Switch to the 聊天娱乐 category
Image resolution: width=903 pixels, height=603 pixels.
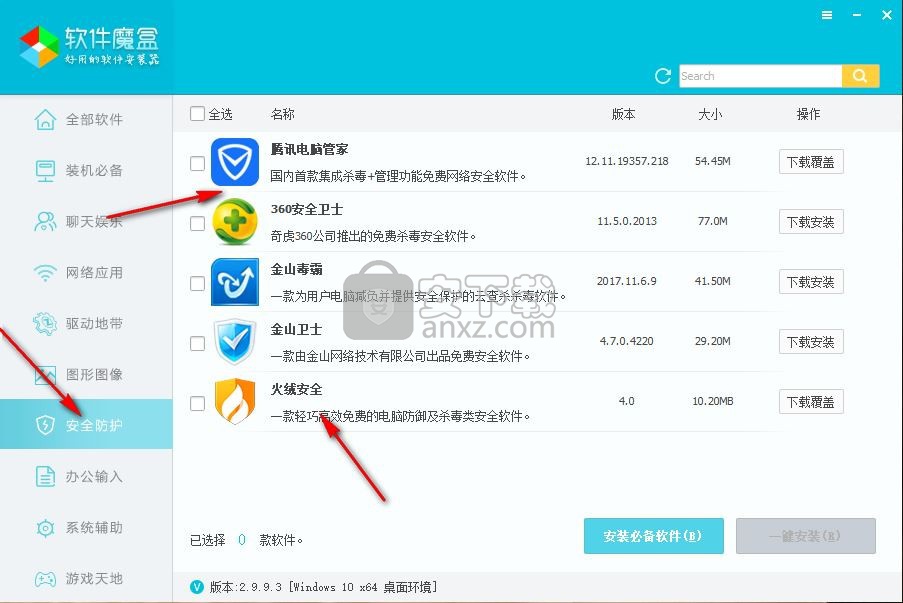(x=86, y=222)
